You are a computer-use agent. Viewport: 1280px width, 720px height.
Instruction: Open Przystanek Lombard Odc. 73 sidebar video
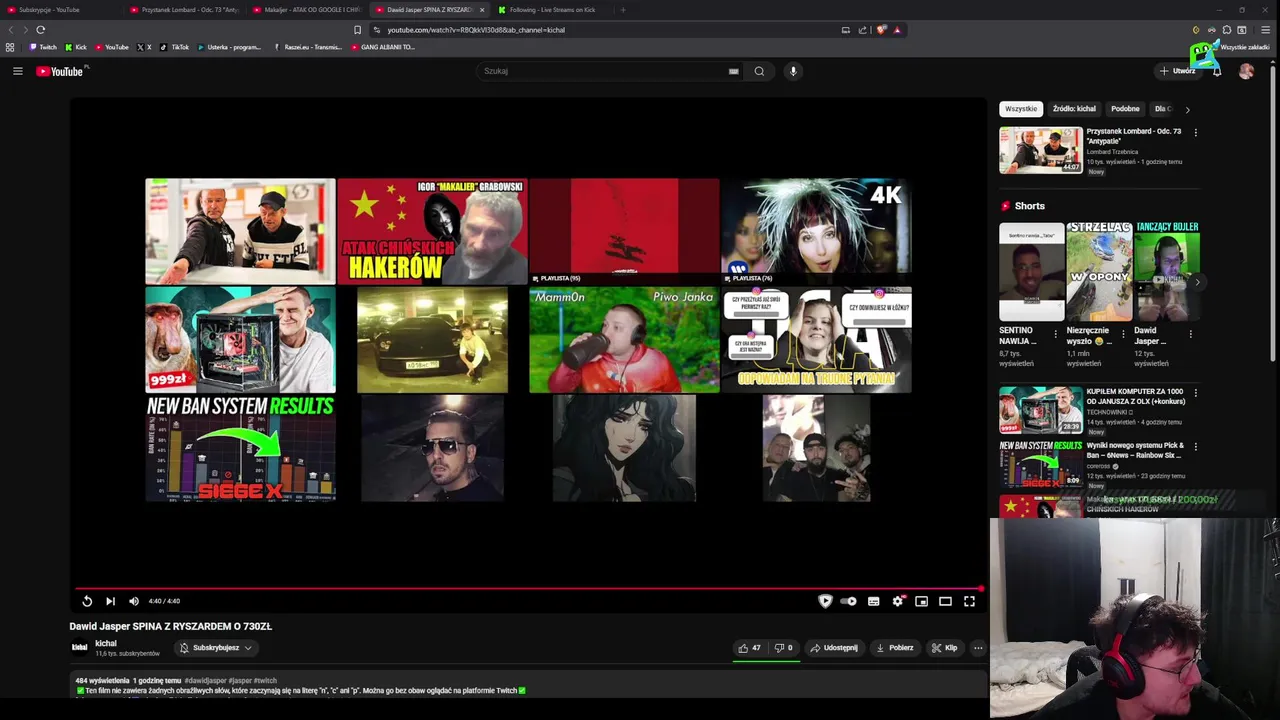pyautogui.click(x=1041, y=150)
